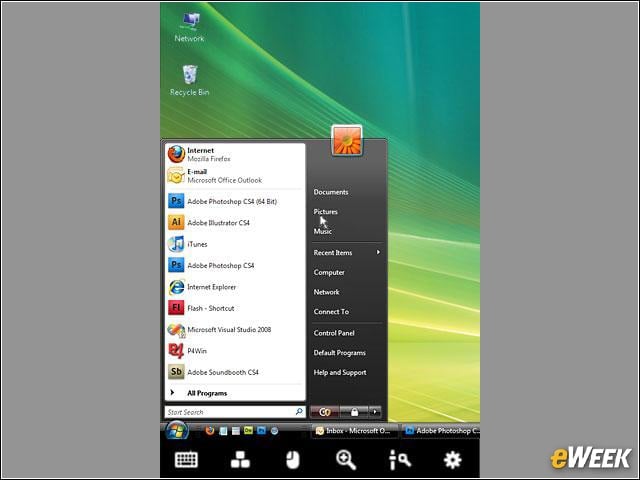The height and width of the screenshot is (480, 640).
Task: Open the Pictures folder link
Action: click(325, 211)
